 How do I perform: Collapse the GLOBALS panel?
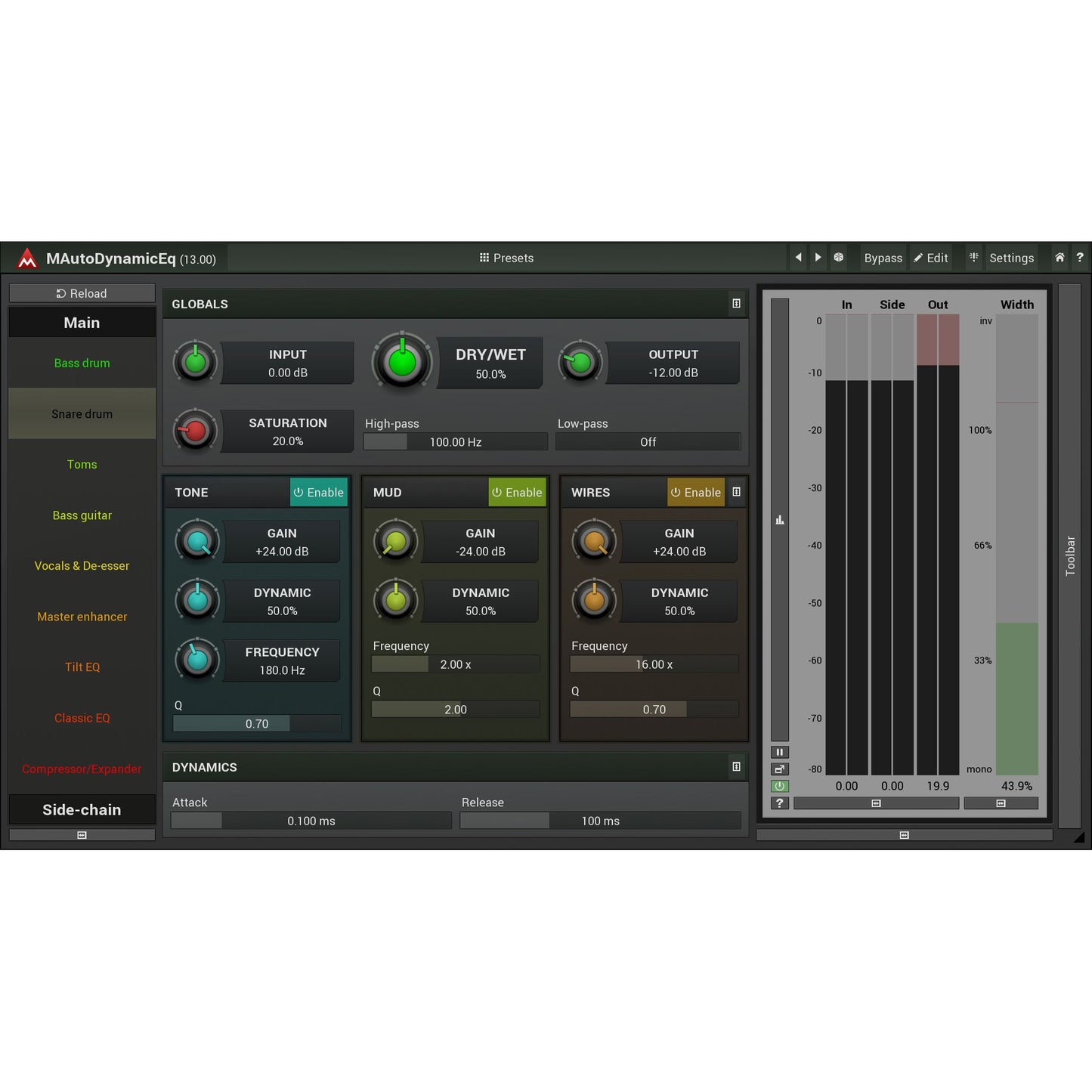point(736,304)
